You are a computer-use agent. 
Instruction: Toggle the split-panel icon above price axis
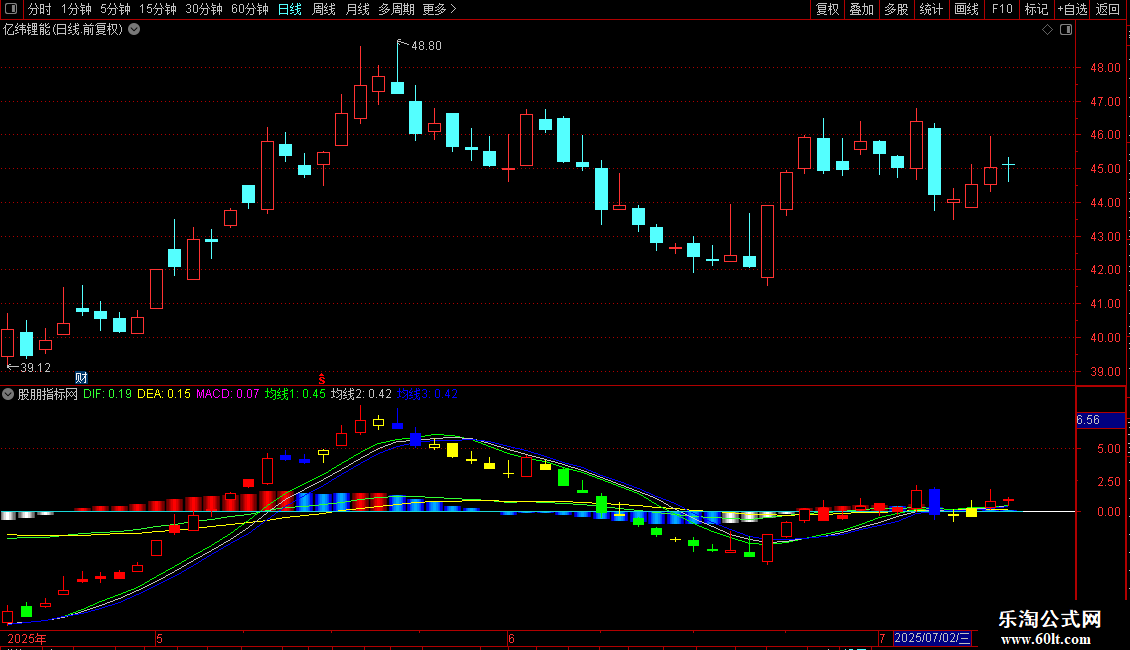(x=1066, y=29)
